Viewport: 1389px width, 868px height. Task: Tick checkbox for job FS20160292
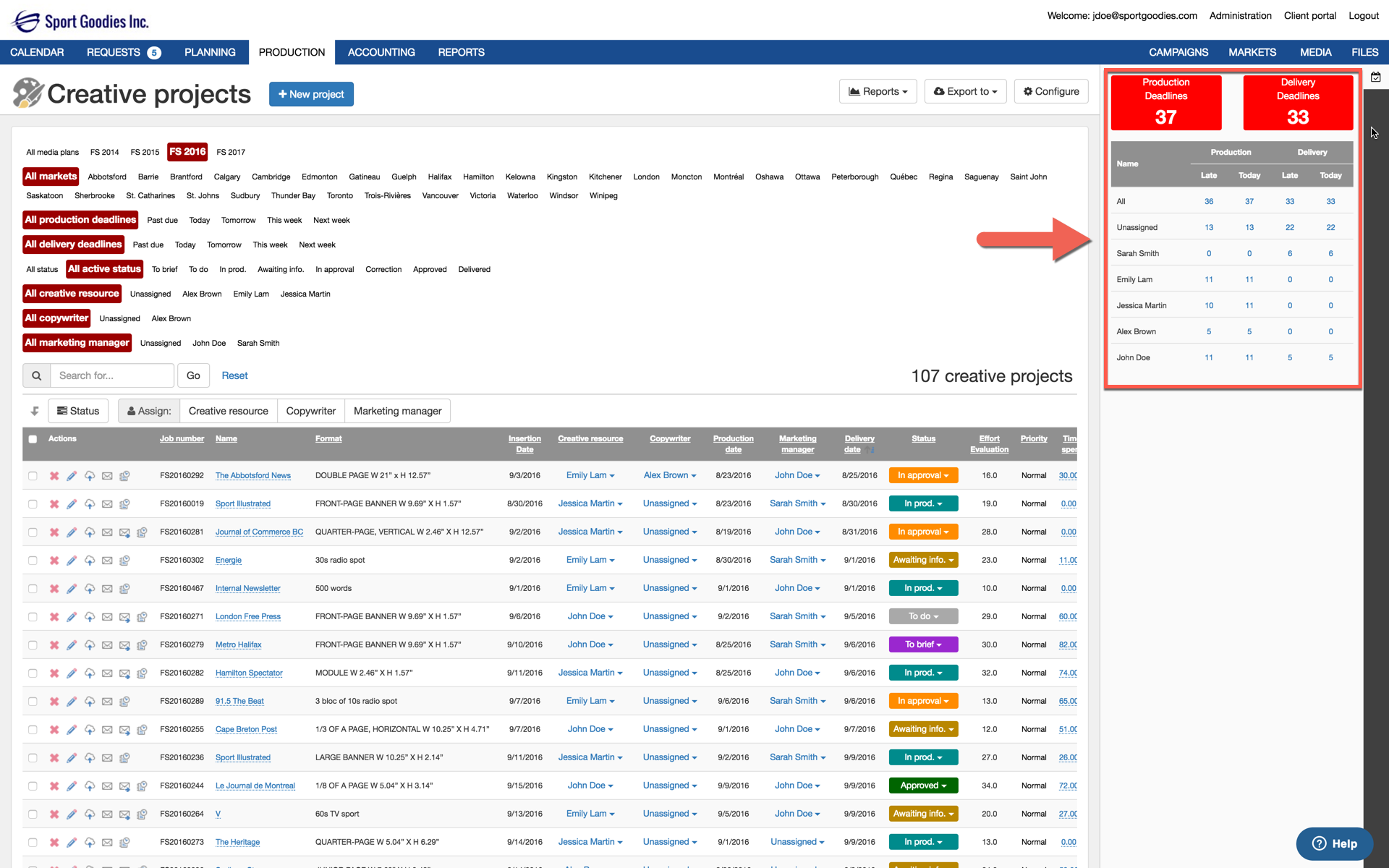coord(33,476)
